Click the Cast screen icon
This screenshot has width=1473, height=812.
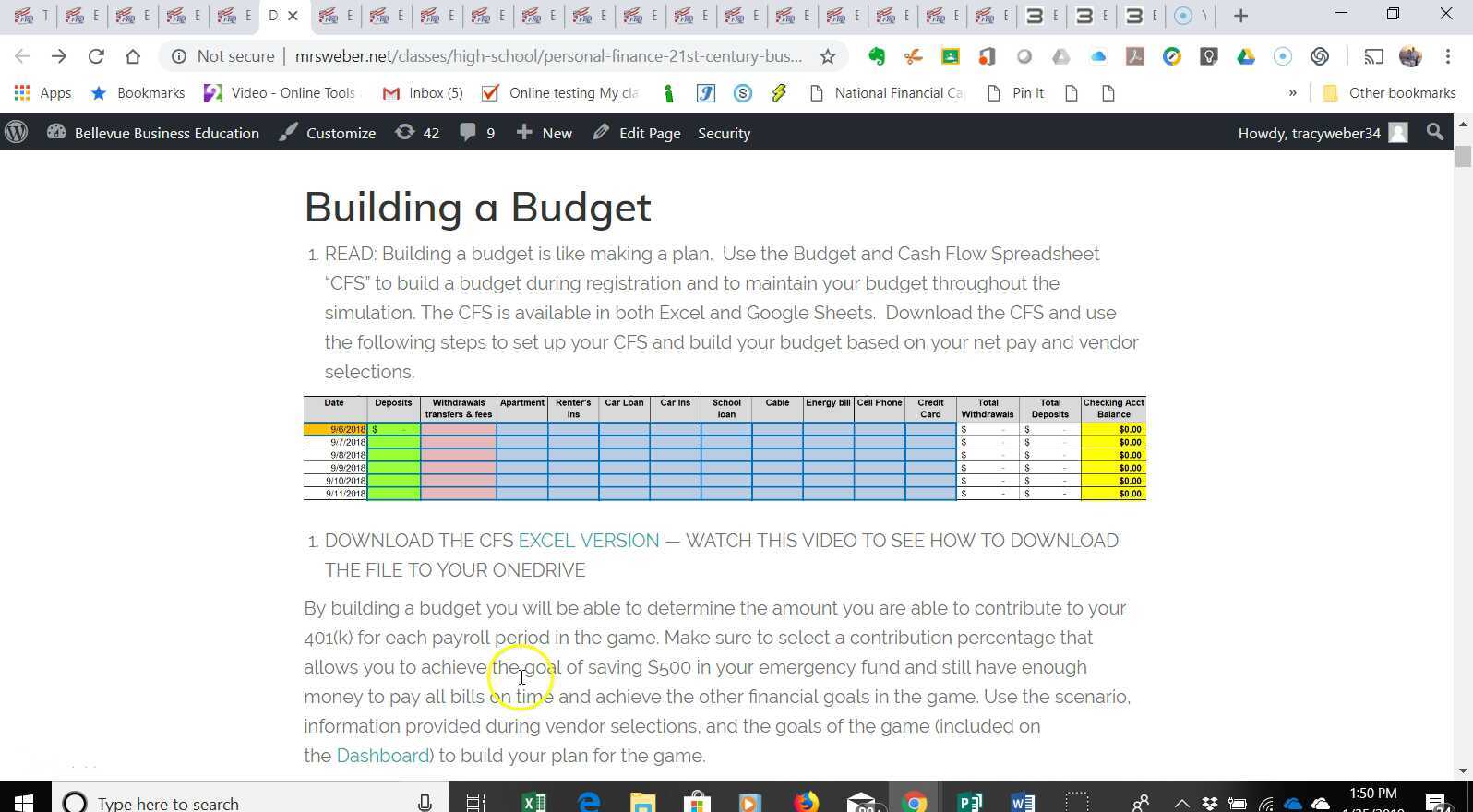click(1373, 56)
